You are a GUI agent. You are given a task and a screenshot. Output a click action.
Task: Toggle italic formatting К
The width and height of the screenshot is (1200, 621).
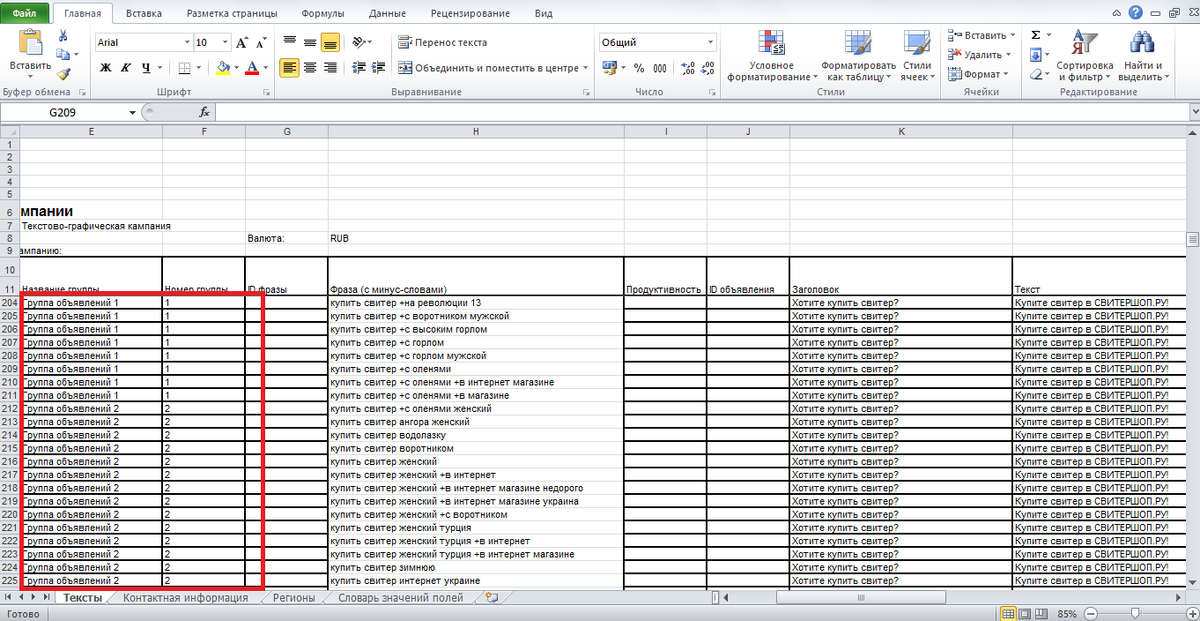(x=126, y=68)
